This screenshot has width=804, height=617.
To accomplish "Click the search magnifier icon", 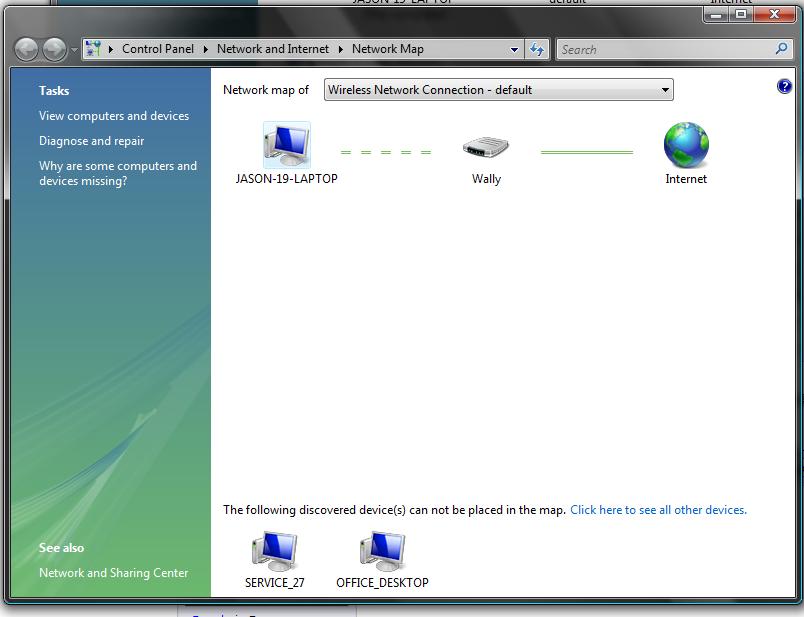I will [x=781, y=49].
